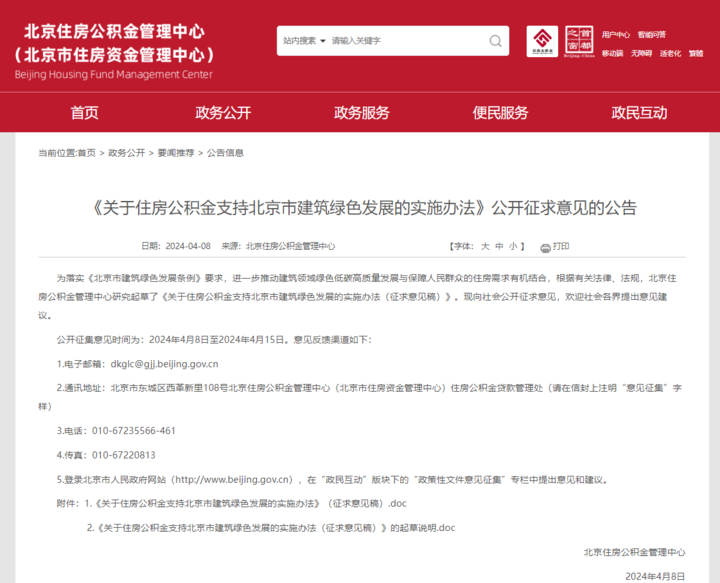Open the 政务公开 navigation item

pyautogui.click(x=223, y=112)
